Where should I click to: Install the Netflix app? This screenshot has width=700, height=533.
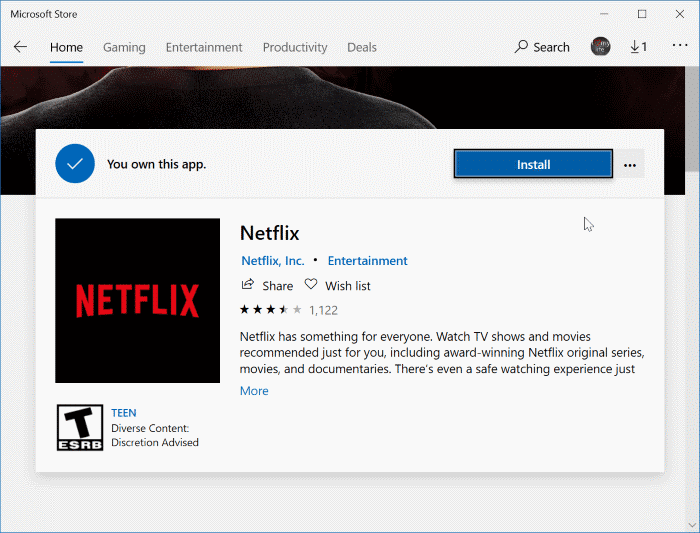pyautogui.click(x=533, y=164)
